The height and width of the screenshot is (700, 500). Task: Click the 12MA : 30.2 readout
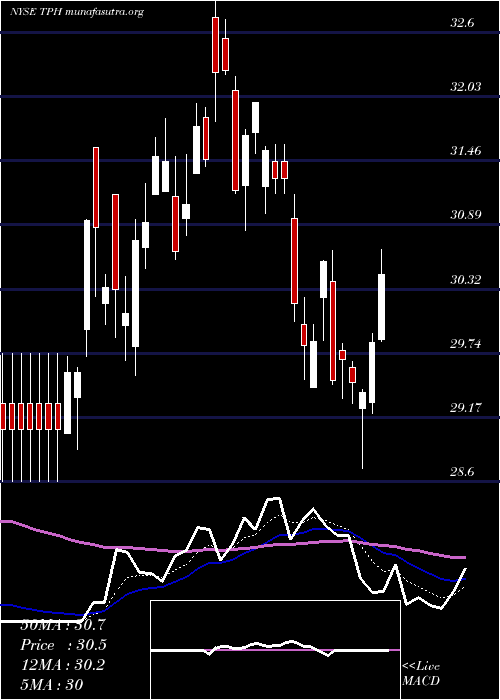pyautogui.click(x=63, y=665)
